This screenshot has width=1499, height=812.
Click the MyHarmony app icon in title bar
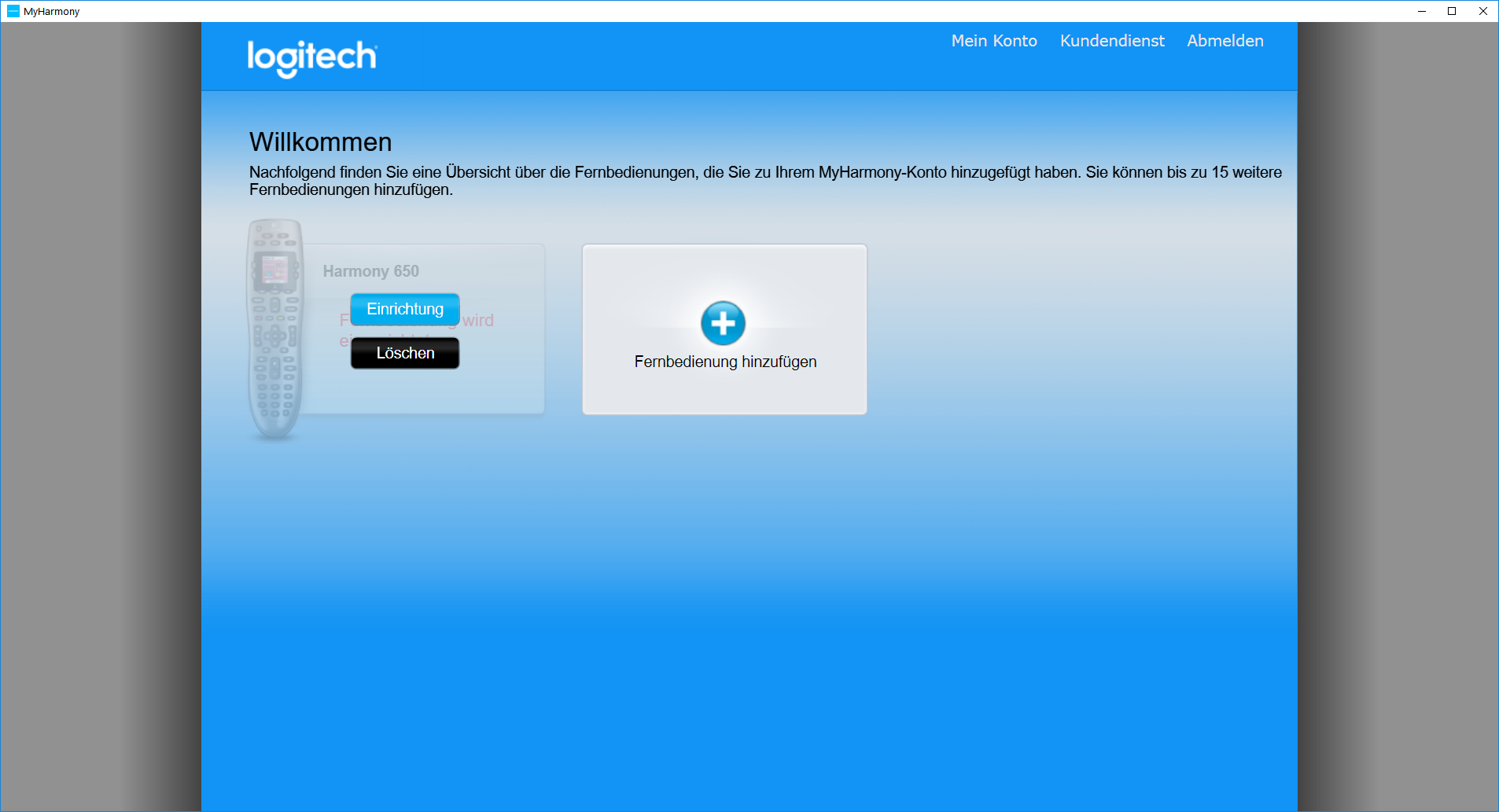pos(13,11)
